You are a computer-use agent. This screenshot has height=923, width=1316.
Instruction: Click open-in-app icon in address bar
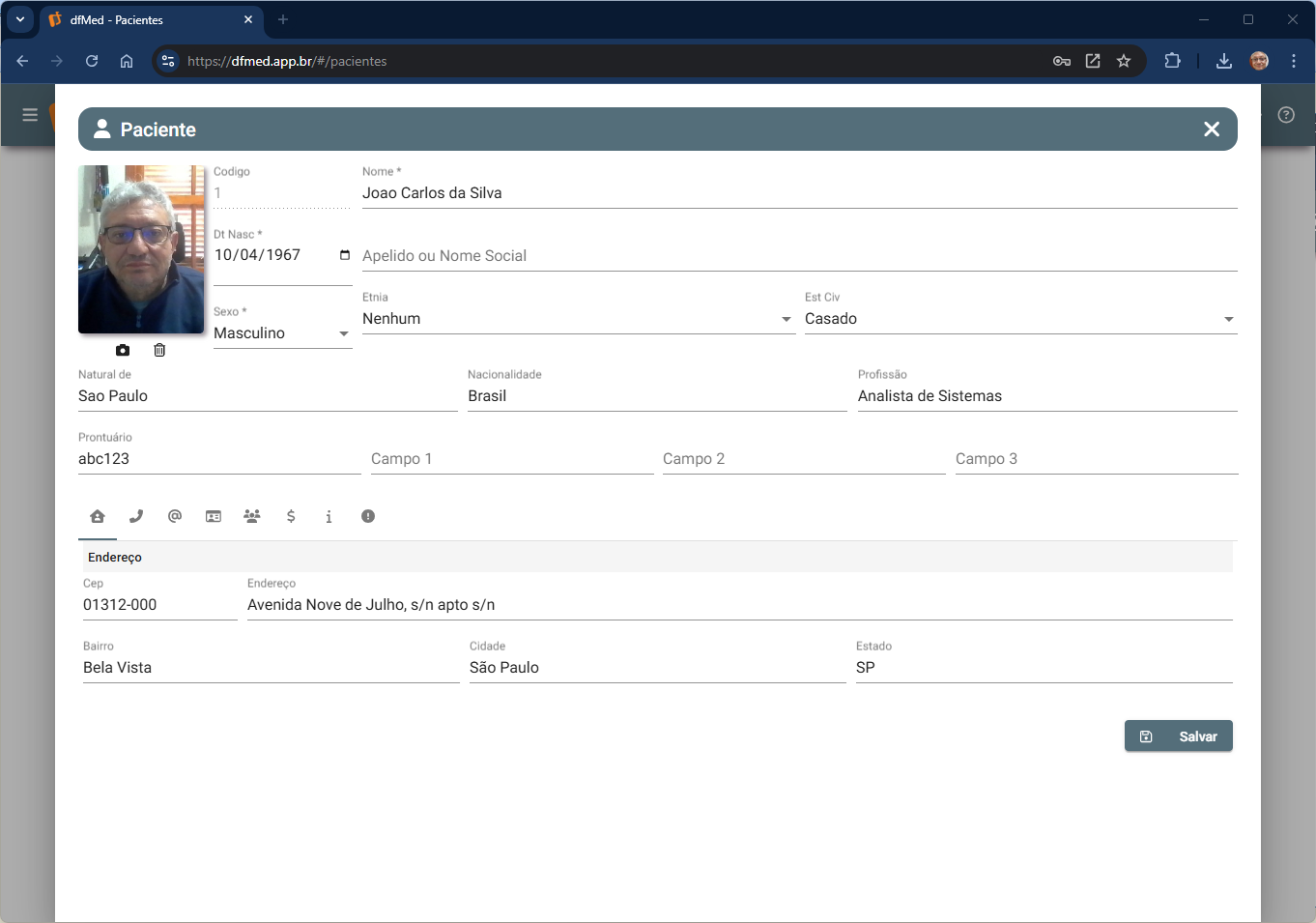(1093, 61)
